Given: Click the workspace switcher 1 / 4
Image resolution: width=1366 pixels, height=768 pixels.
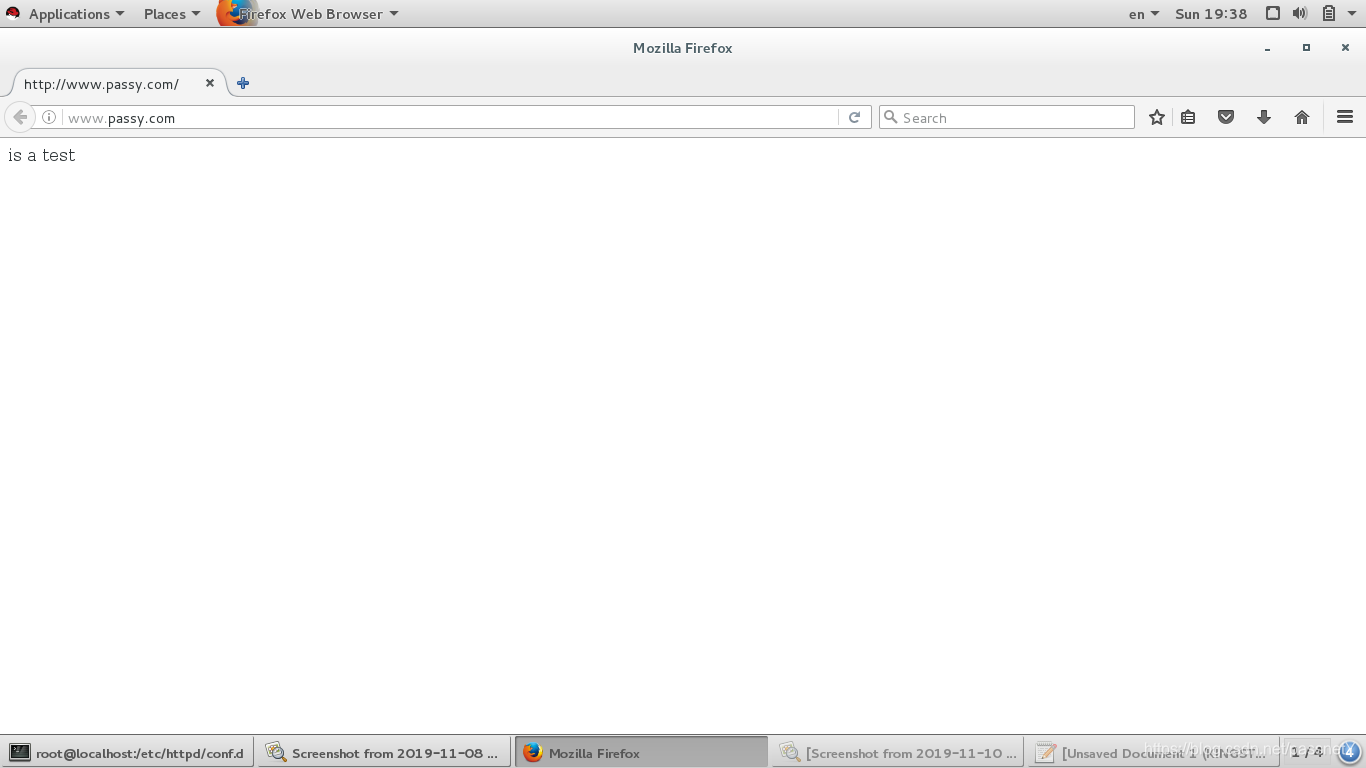Looking at the screenshot, I should [x=1306, y=752].
